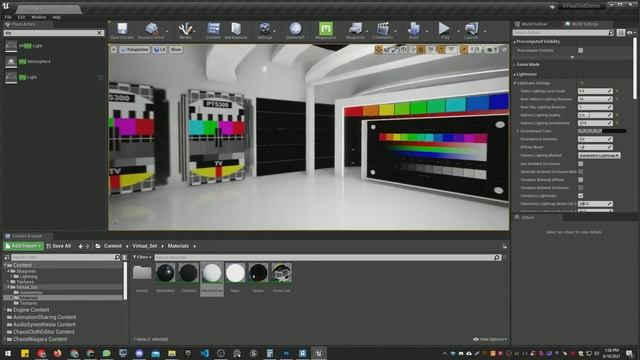Open the viewport options dropdown arrow
Image resolution: width=640 pixels, height=360 pixels.
pyautogui.click(x=114, y=50)
